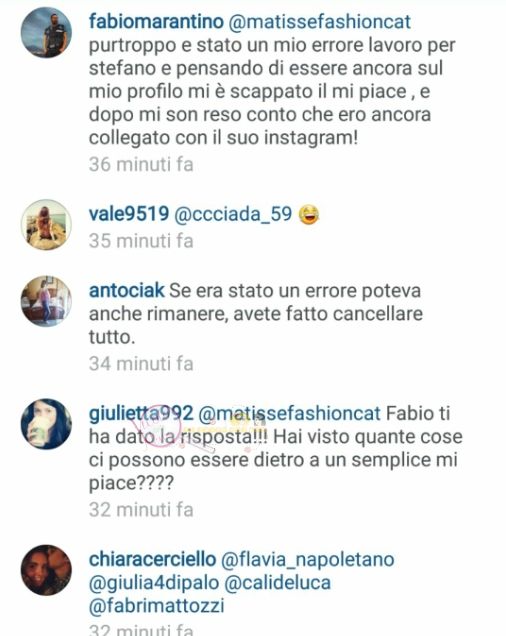Tap the laughing emoji in vale9519's comment

tap(309, 214)
